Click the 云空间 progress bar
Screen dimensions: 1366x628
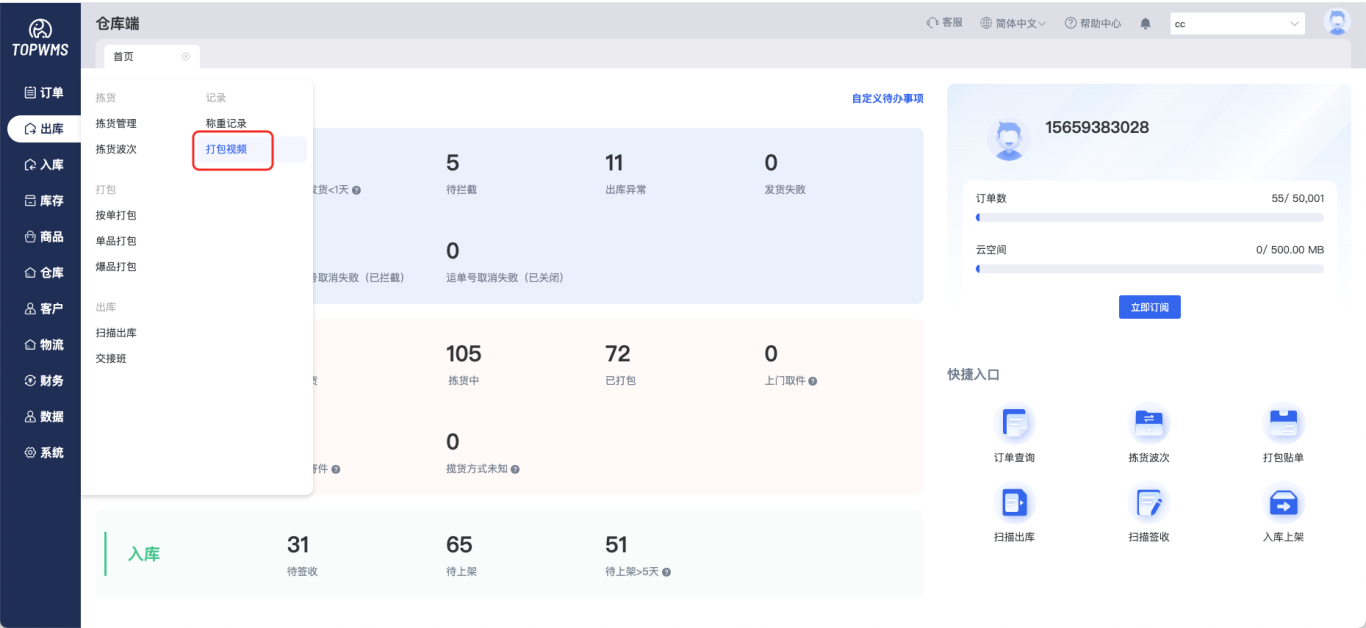(x=1150, y=269)
